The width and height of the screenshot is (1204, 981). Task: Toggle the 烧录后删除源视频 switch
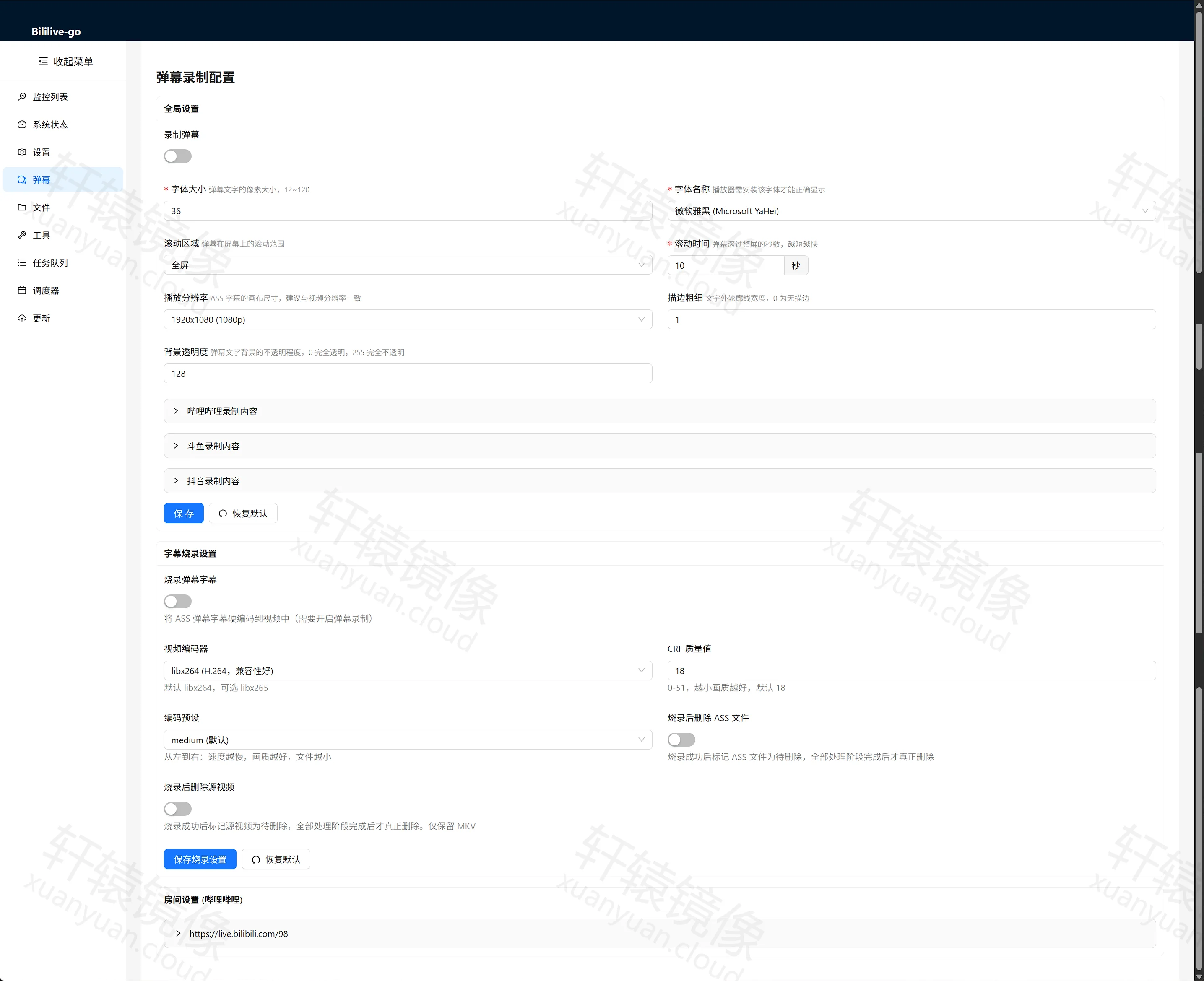click(x=177, y=809)
